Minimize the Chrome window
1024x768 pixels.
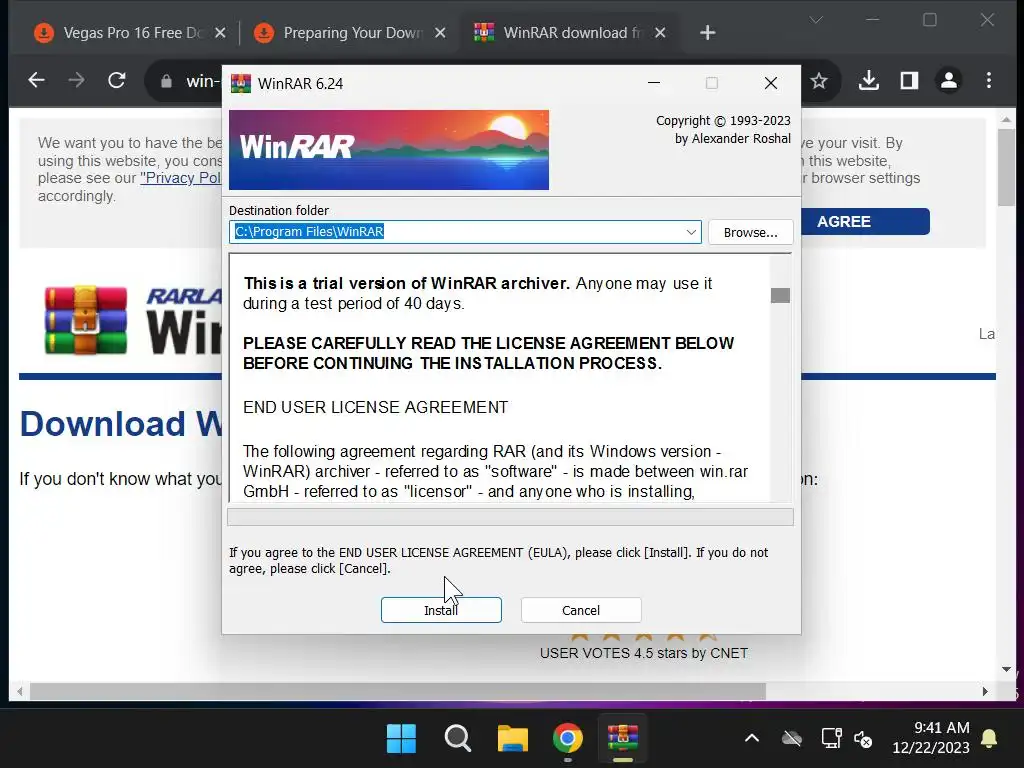pyautogui.click(x=872, y=20)
